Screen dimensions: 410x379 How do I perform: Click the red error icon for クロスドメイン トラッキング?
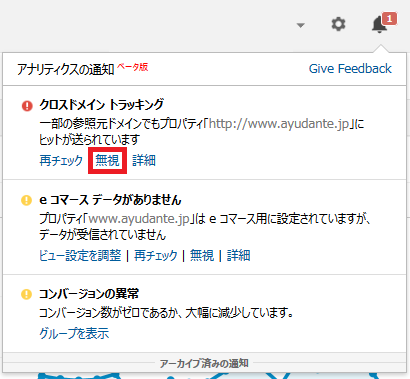tap(27, 106)
